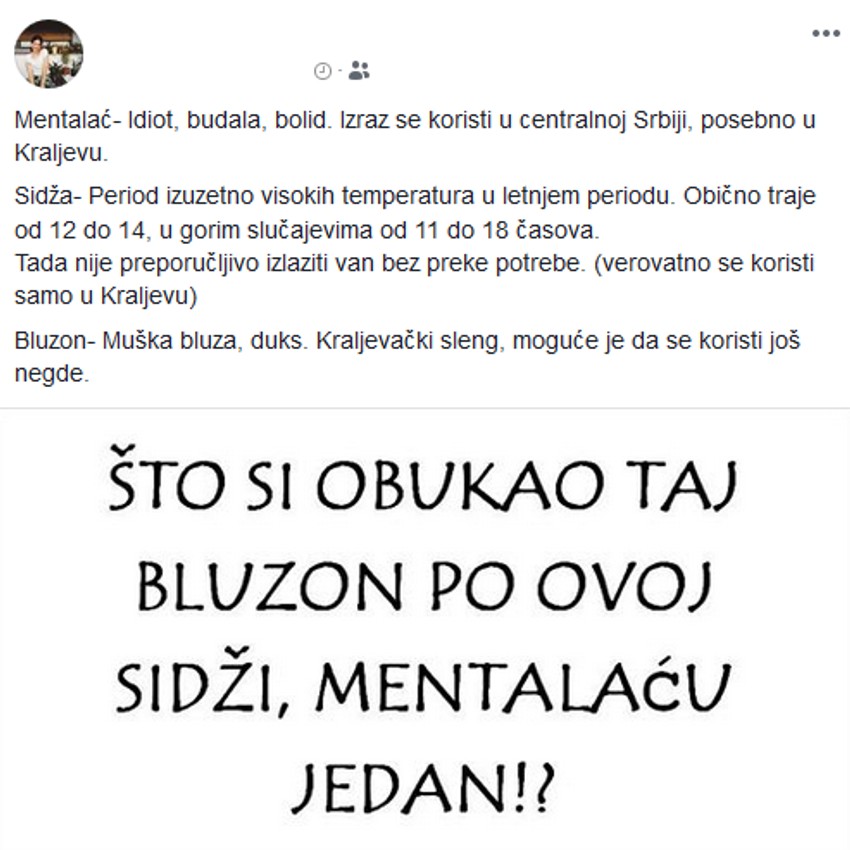The image size is (850, 850).
Task: Click the line starting with 'Mentalać- Idiot, budala'
Action: pos(415,120)
